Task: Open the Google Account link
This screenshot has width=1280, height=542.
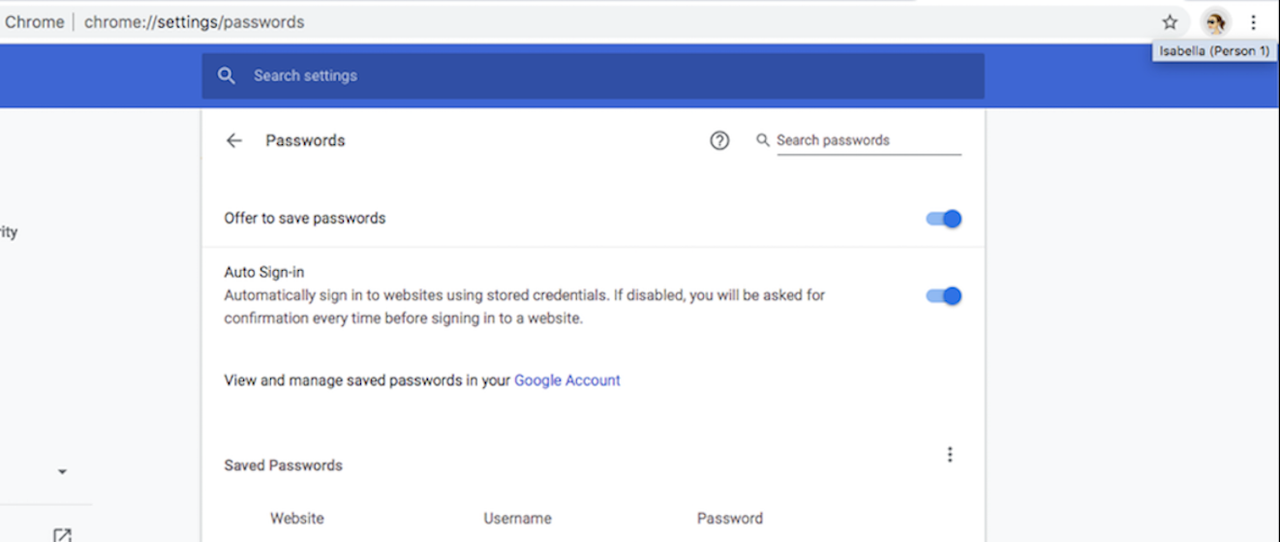Action: click(x=567, y=381)
